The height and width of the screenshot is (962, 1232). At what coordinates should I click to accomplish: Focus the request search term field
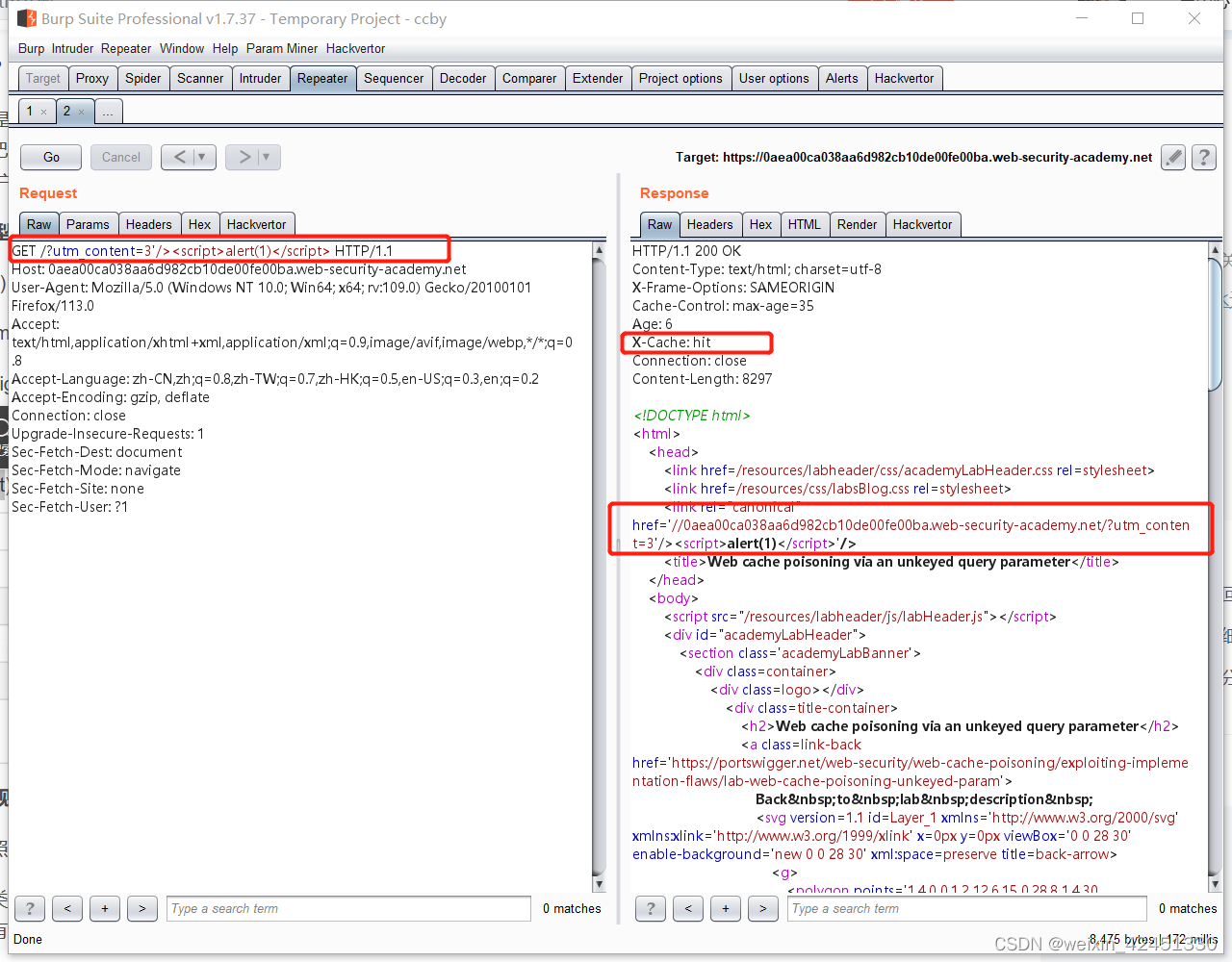[x=348, y=908]
